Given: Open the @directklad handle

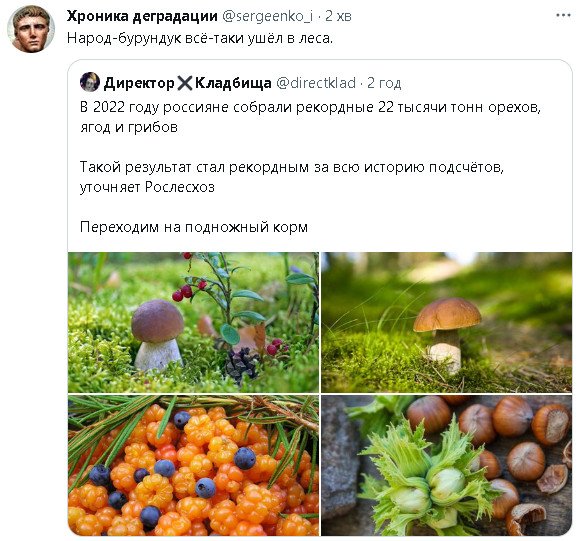Looking at the screenshot, I should pos(316,83).
